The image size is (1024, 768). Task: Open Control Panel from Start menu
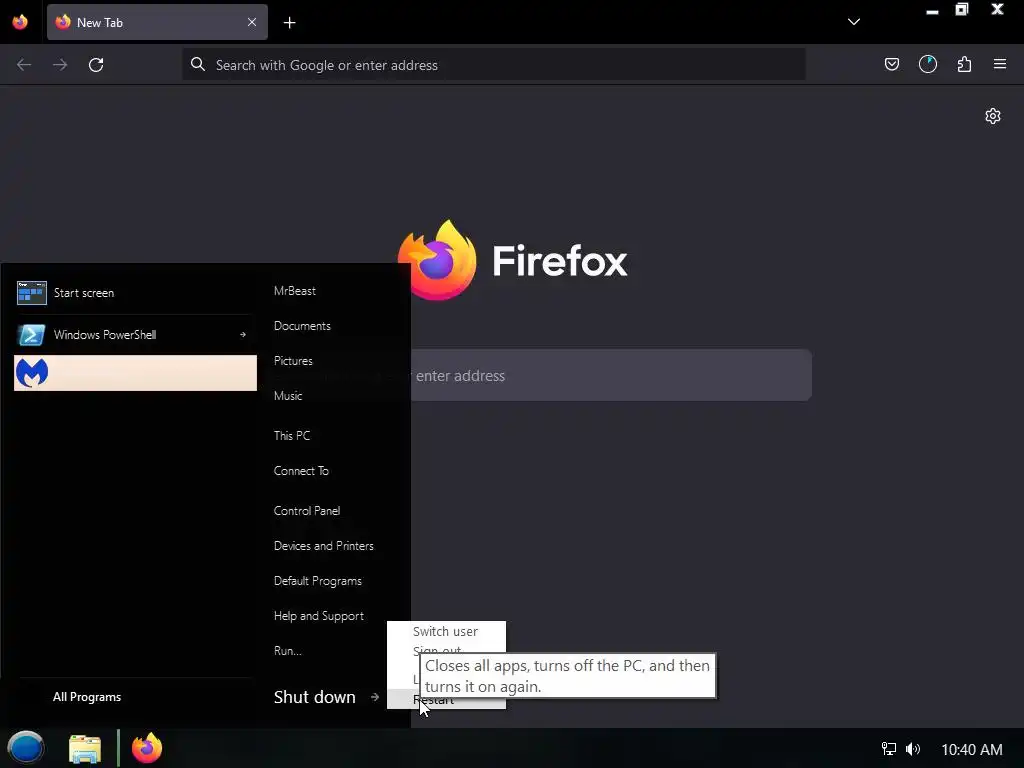click(306, 511)
